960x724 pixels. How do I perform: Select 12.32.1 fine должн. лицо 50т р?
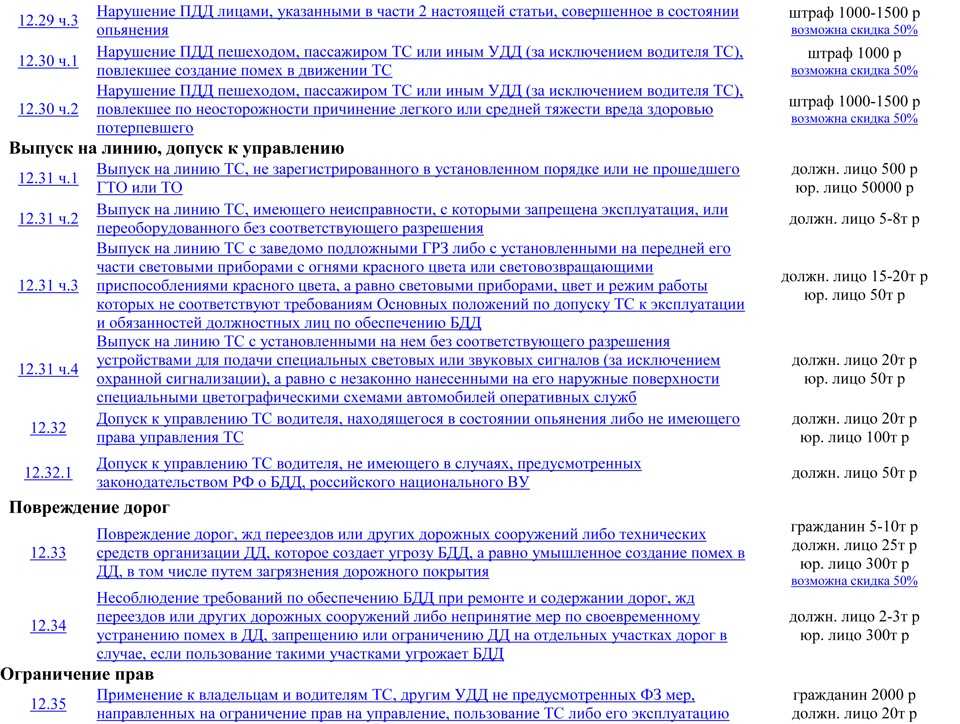click(x=854, y=473)
